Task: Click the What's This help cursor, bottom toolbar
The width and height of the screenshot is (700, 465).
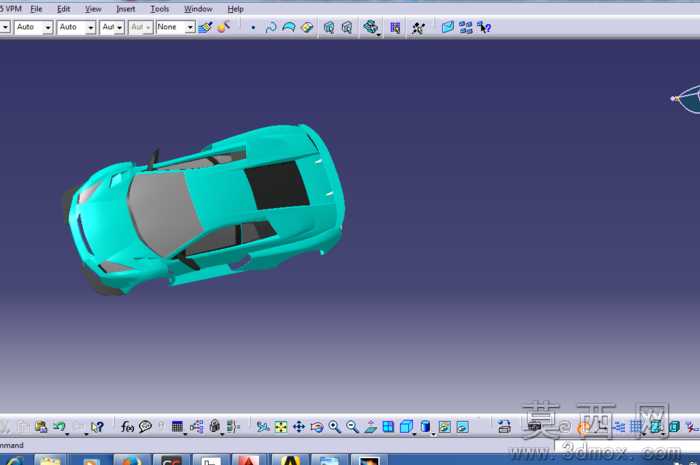Action: pos(97,427)
